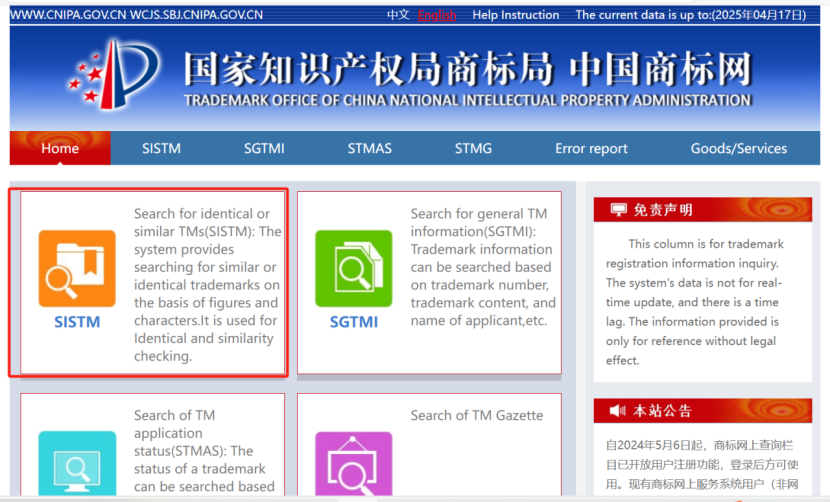The height and width of the screenshot is (502, 830).
Task: Click the announcement text starting 自2024年5月6日起
Action: (702, 464)
